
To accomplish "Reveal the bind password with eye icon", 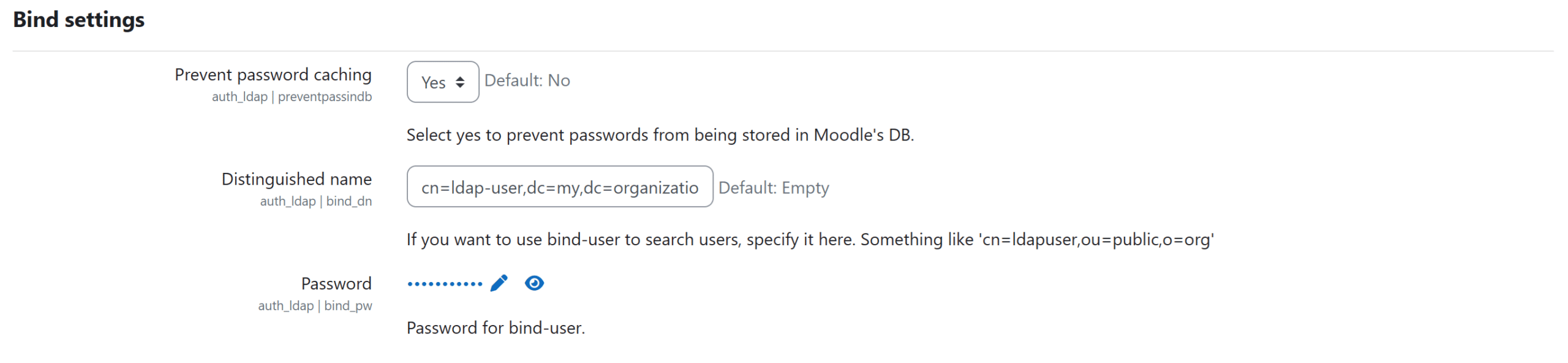I will [534, 283].
